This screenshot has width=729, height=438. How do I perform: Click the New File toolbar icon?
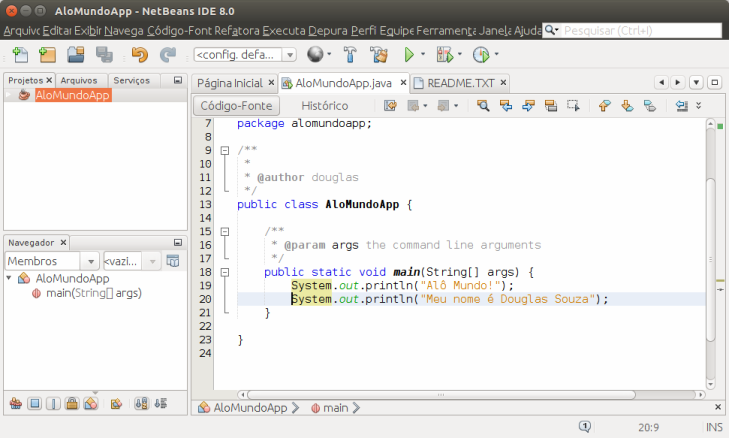click(x=21, y=54)
